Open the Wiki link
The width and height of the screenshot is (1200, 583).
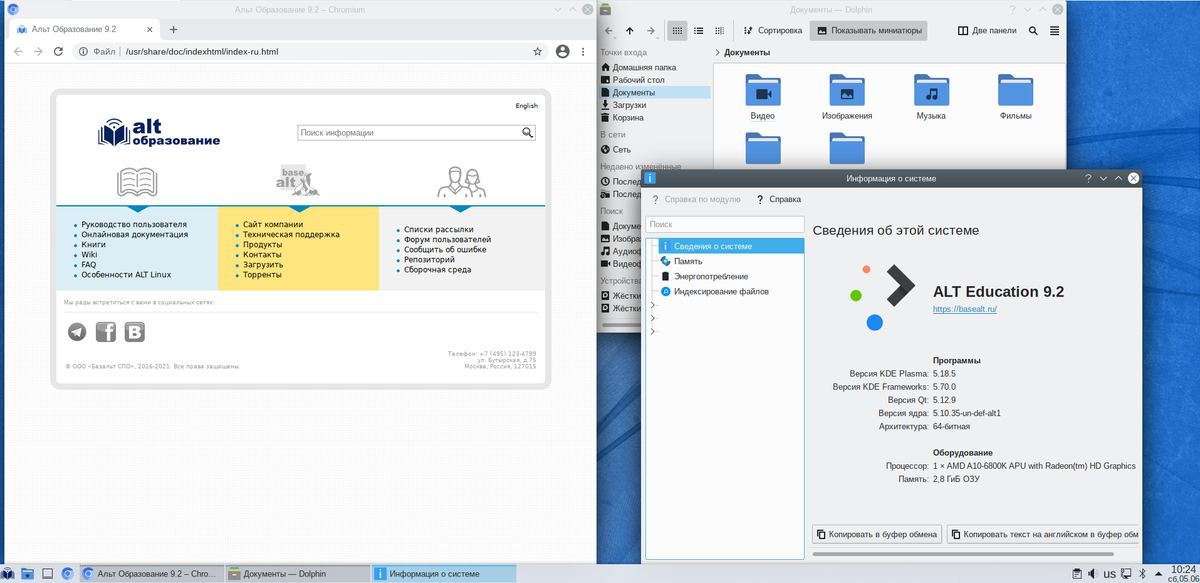point(89,254)
